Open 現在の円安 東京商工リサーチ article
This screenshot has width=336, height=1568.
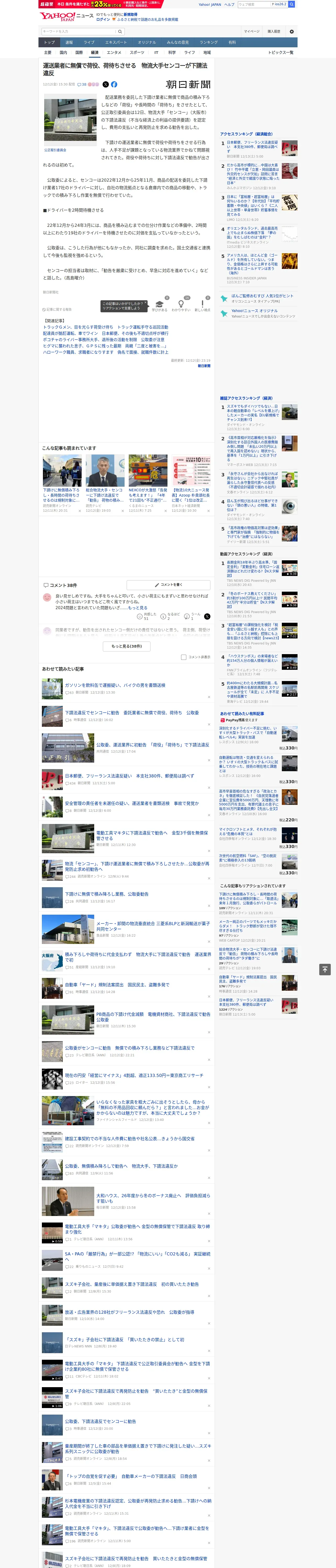click(x=134, y=1076)
